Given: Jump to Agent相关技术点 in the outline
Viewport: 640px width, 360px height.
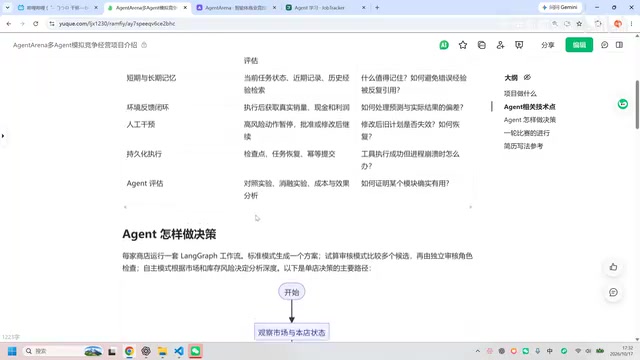Looking at the screenshot, I should pyautogui.click(x=529, y=107).
